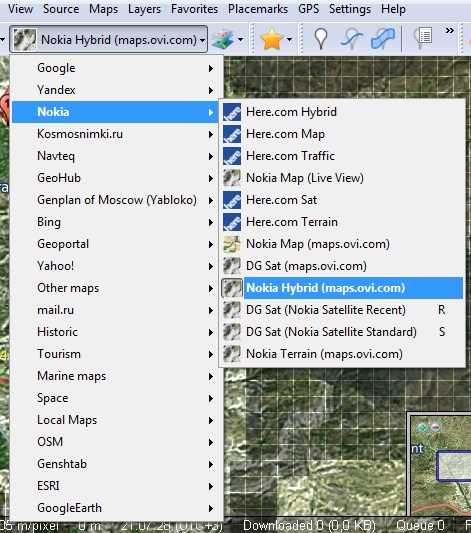Open the View menu

(x=20, y=9)
